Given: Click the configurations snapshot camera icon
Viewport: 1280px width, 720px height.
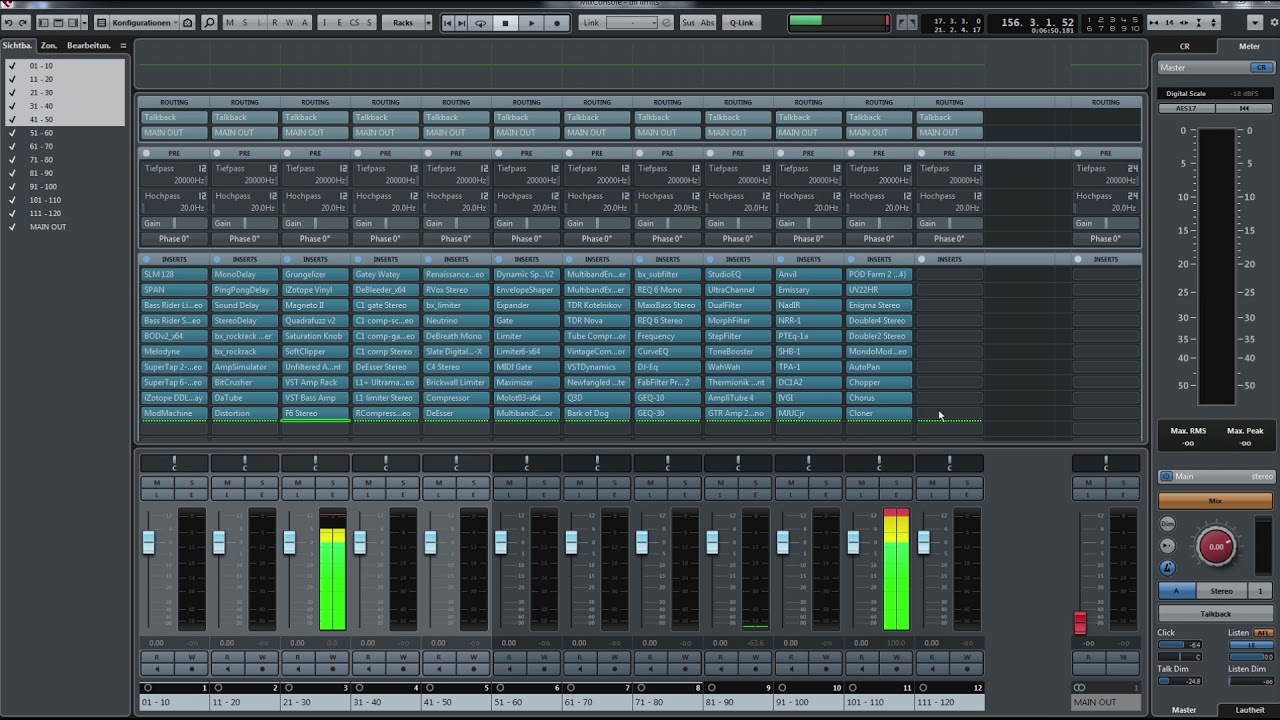Looking at the screenshot, I should (x=187, y=22).
